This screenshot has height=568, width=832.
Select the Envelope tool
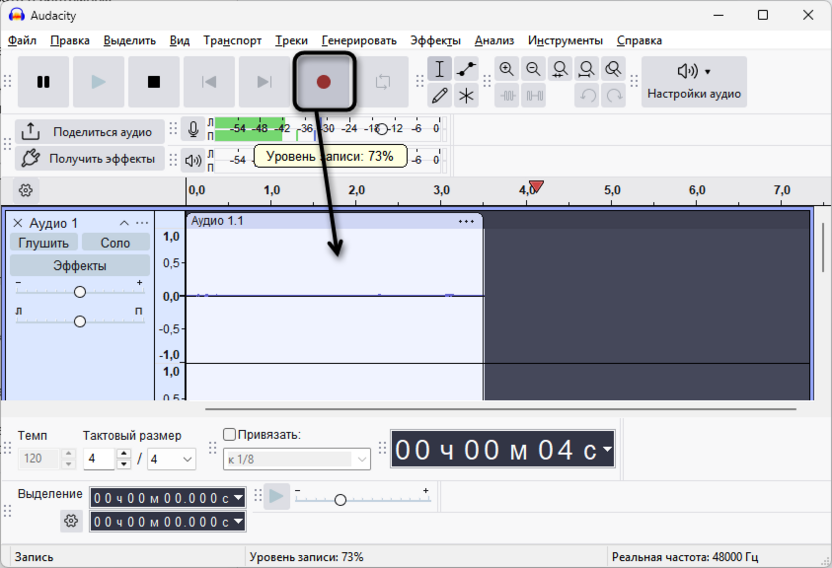[466, 69]
